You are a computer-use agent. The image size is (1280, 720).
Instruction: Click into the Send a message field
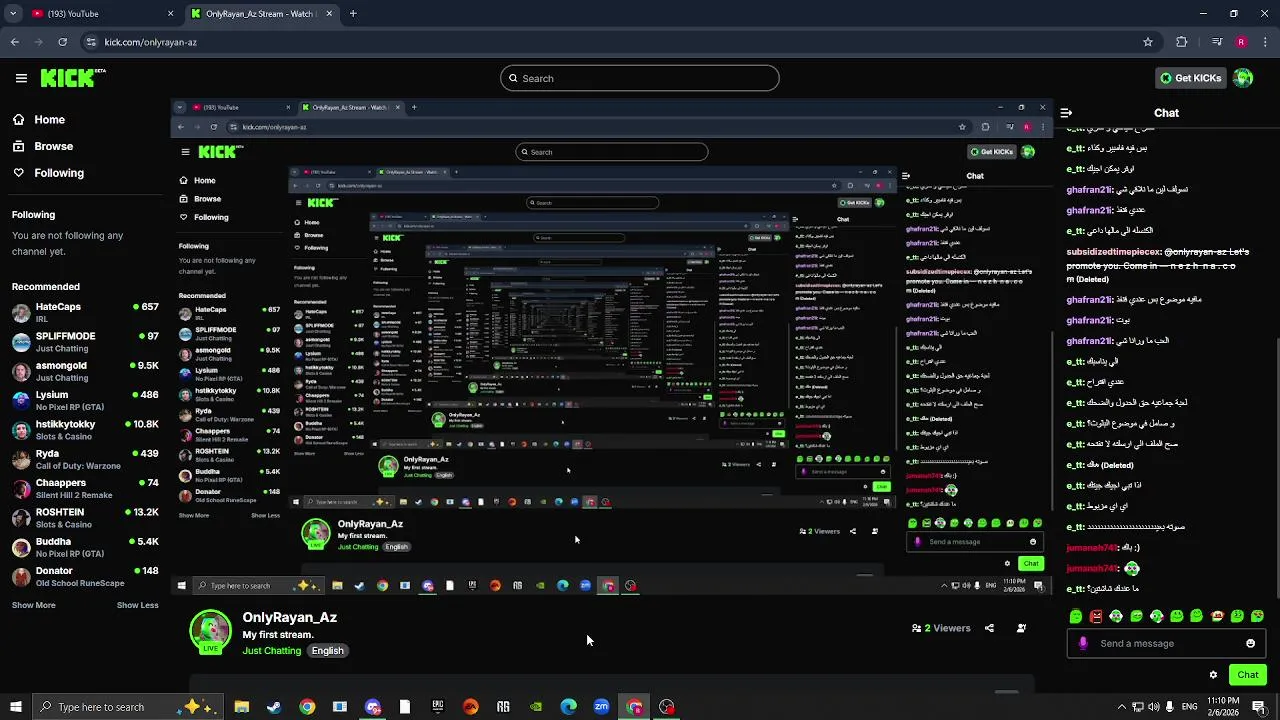[1168, 643]
